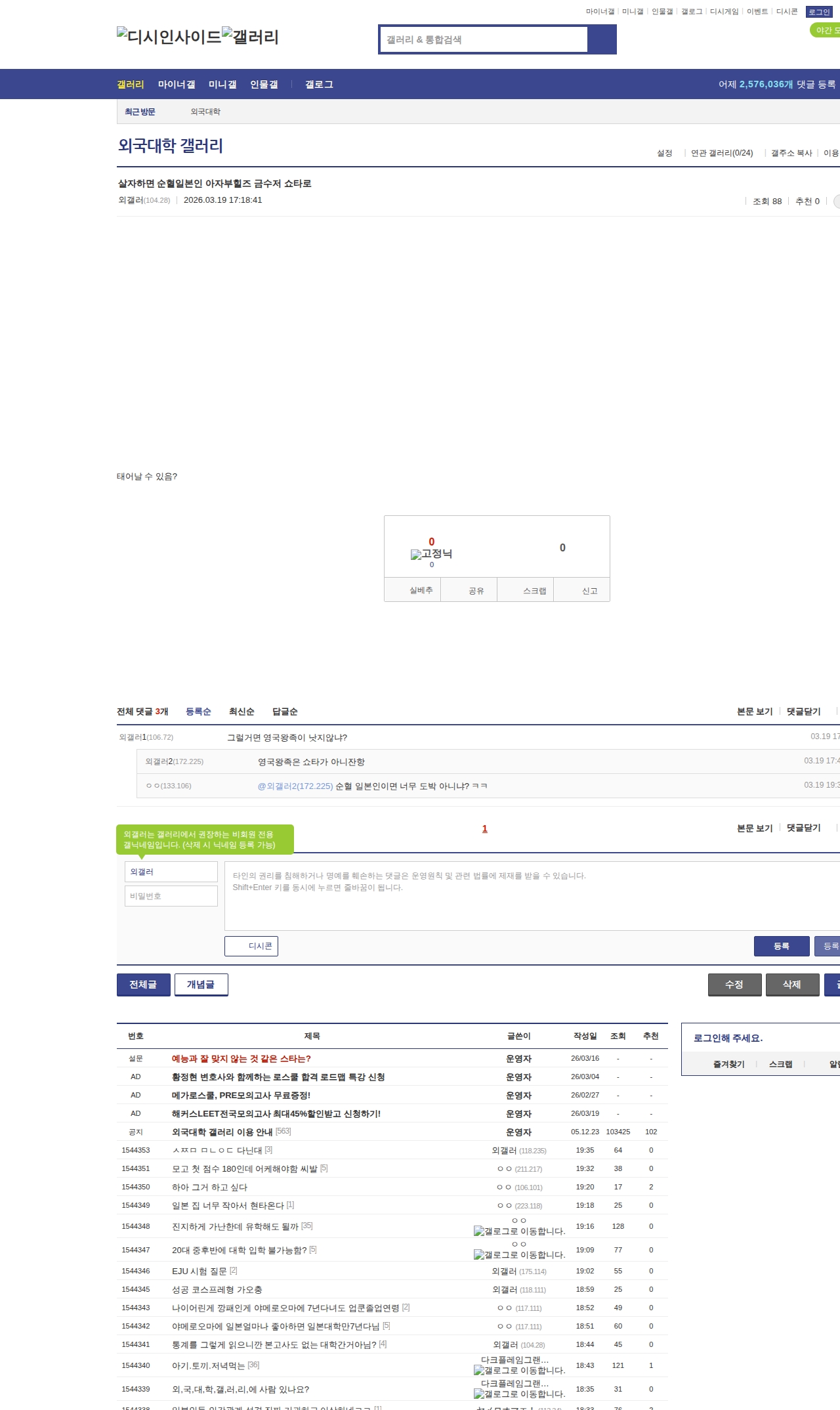Collapse comments with 댓글닫기 below the list
The height and width of the screenshot is (1410, 840).
tap(804, 828)
